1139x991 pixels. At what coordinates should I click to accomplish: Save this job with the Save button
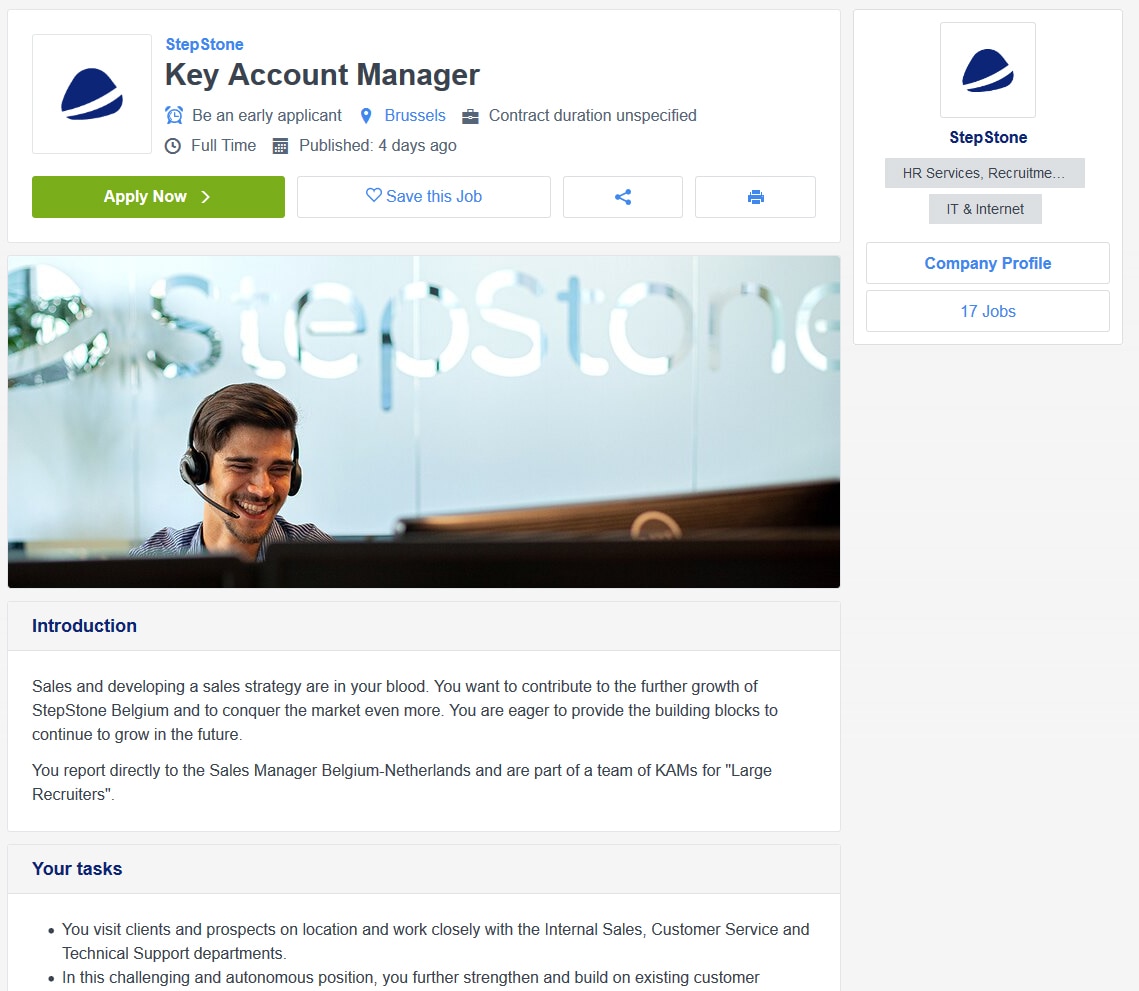(x=423, y=197)
